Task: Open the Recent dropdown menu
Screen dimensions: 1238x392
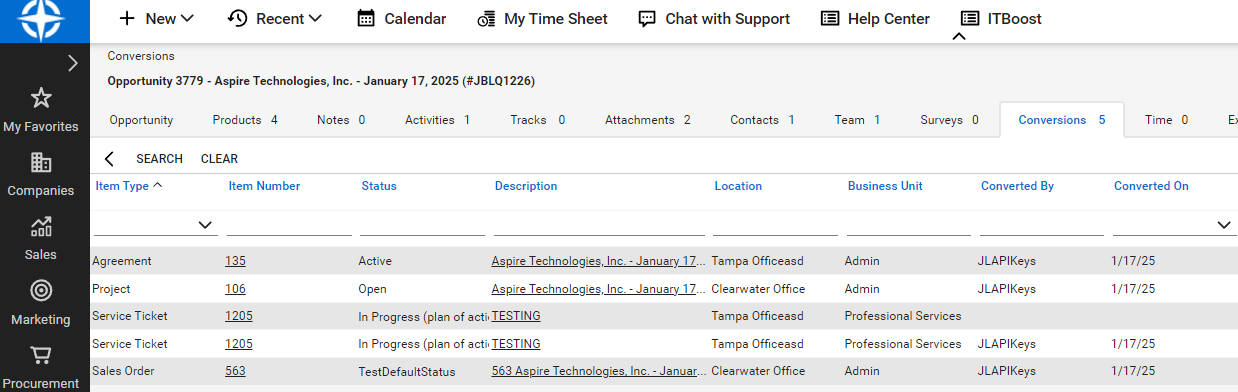Action: click(275, 19)
